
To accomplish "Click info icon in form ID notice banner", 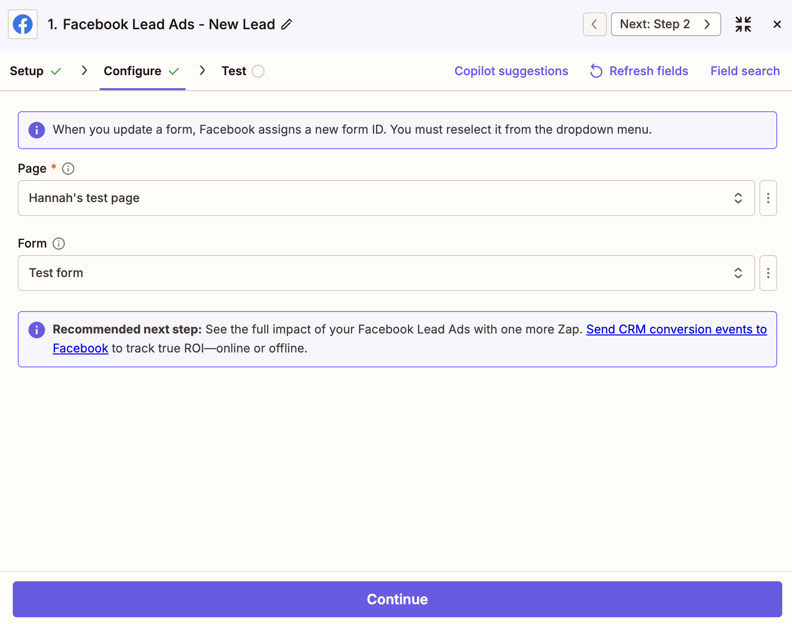I will pos(36,130).
